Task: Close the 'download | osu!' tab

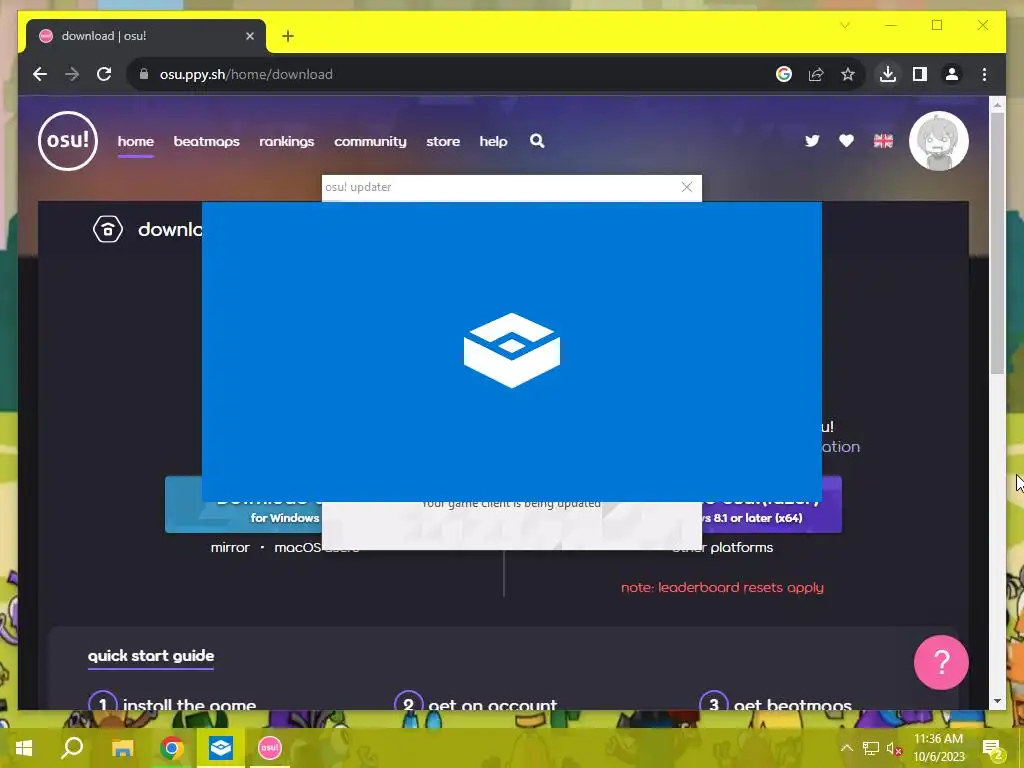Action: click(249, 36)
